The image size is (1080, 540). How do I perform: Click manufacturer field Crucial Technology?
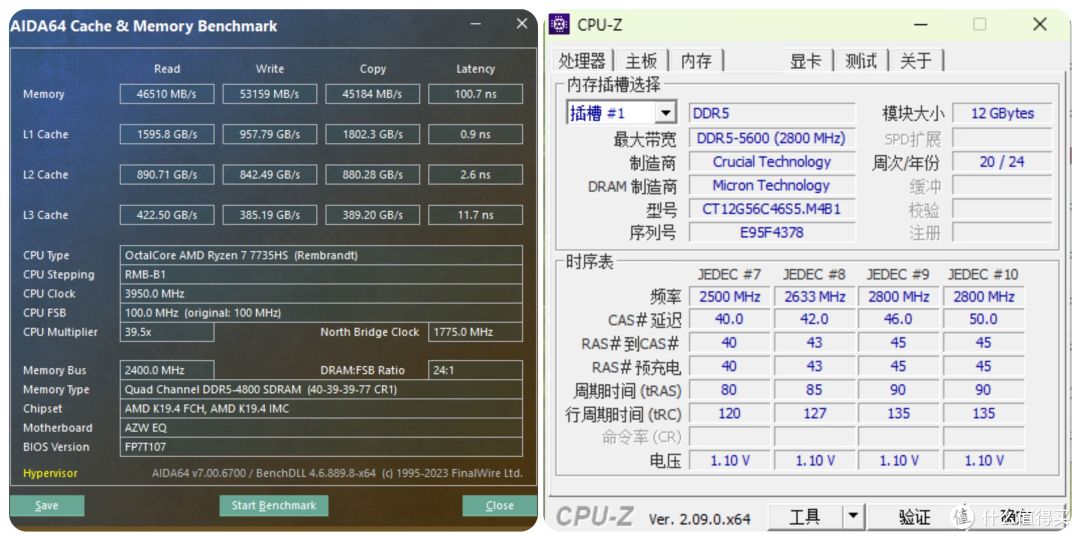(772, 162)
